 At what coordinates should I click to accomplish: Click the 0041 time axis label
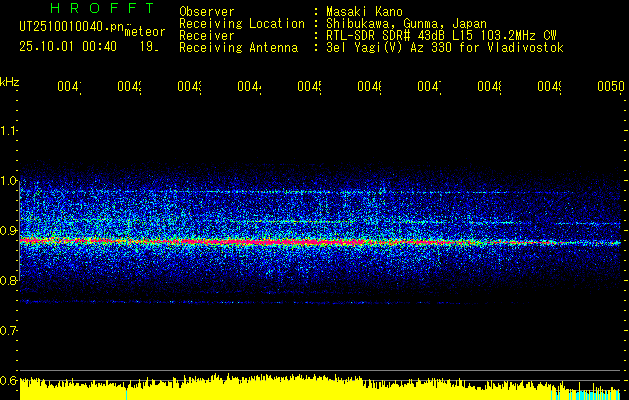pos(69,86)
